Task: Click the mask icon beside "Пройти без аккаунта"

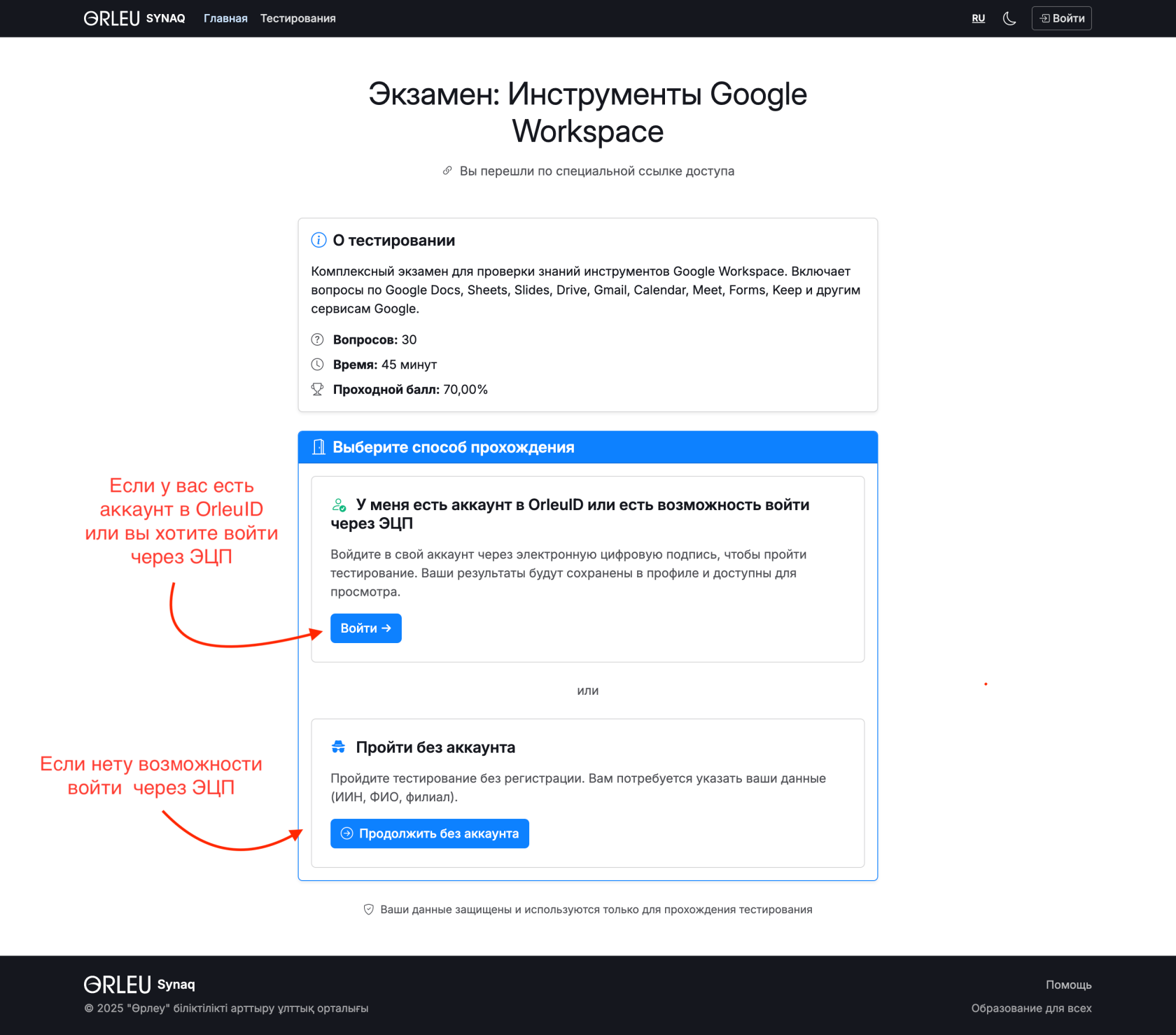Action: point(339,746)
